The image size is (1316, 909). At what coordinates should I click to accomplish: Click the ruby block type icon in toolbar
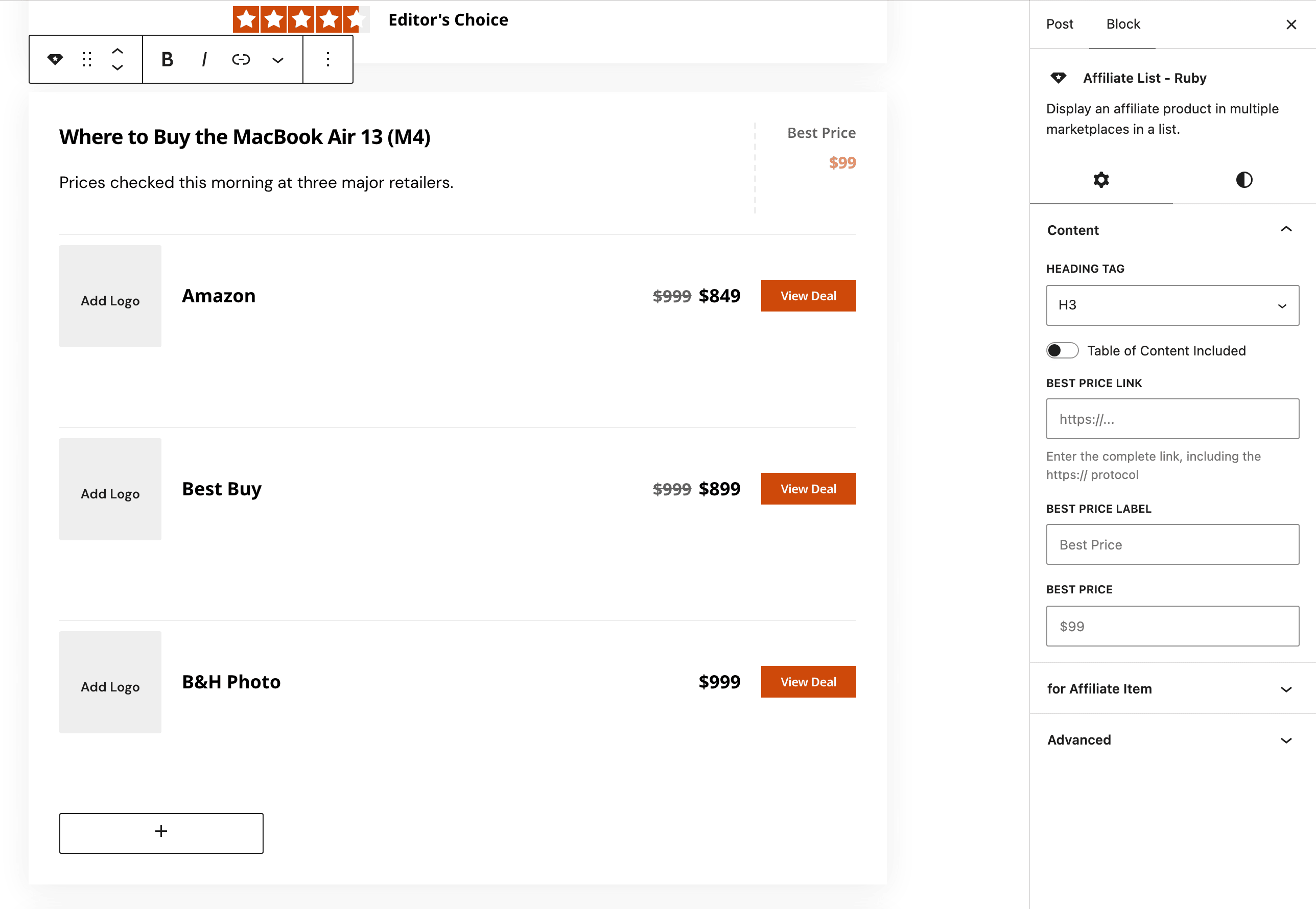tap(55, 59)
